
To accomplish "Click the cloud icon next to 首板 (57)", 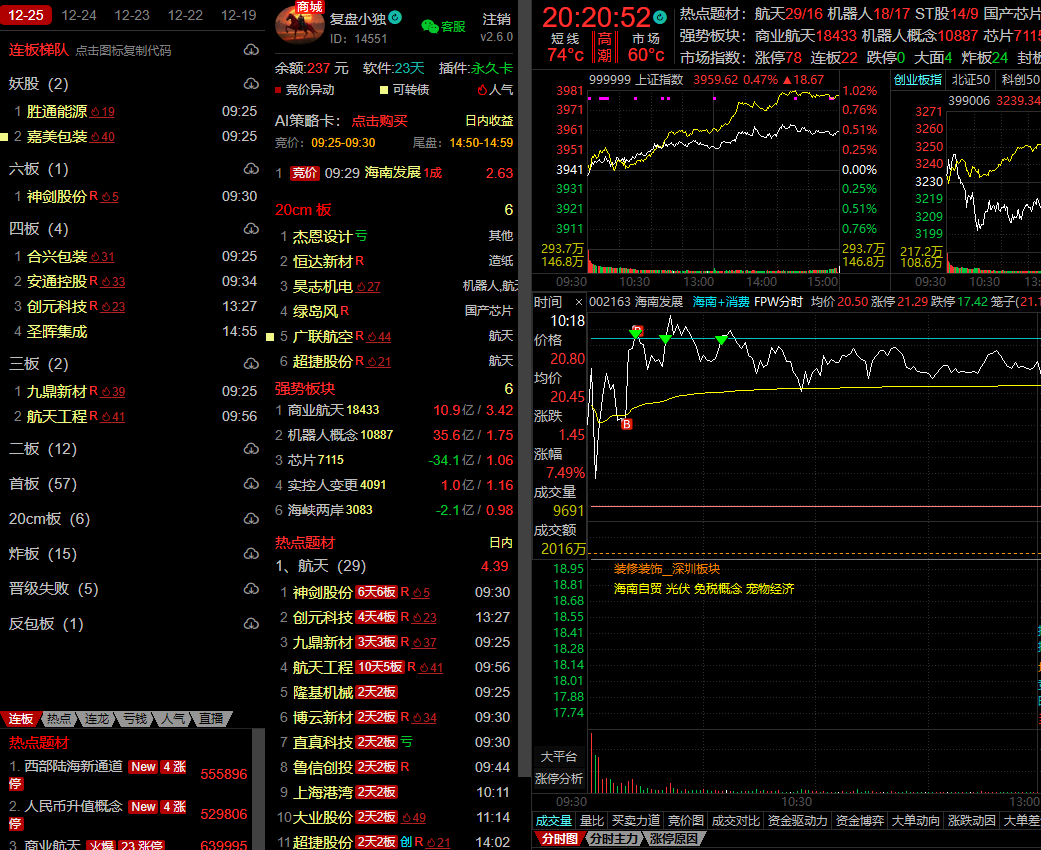I will click(251, 484).
